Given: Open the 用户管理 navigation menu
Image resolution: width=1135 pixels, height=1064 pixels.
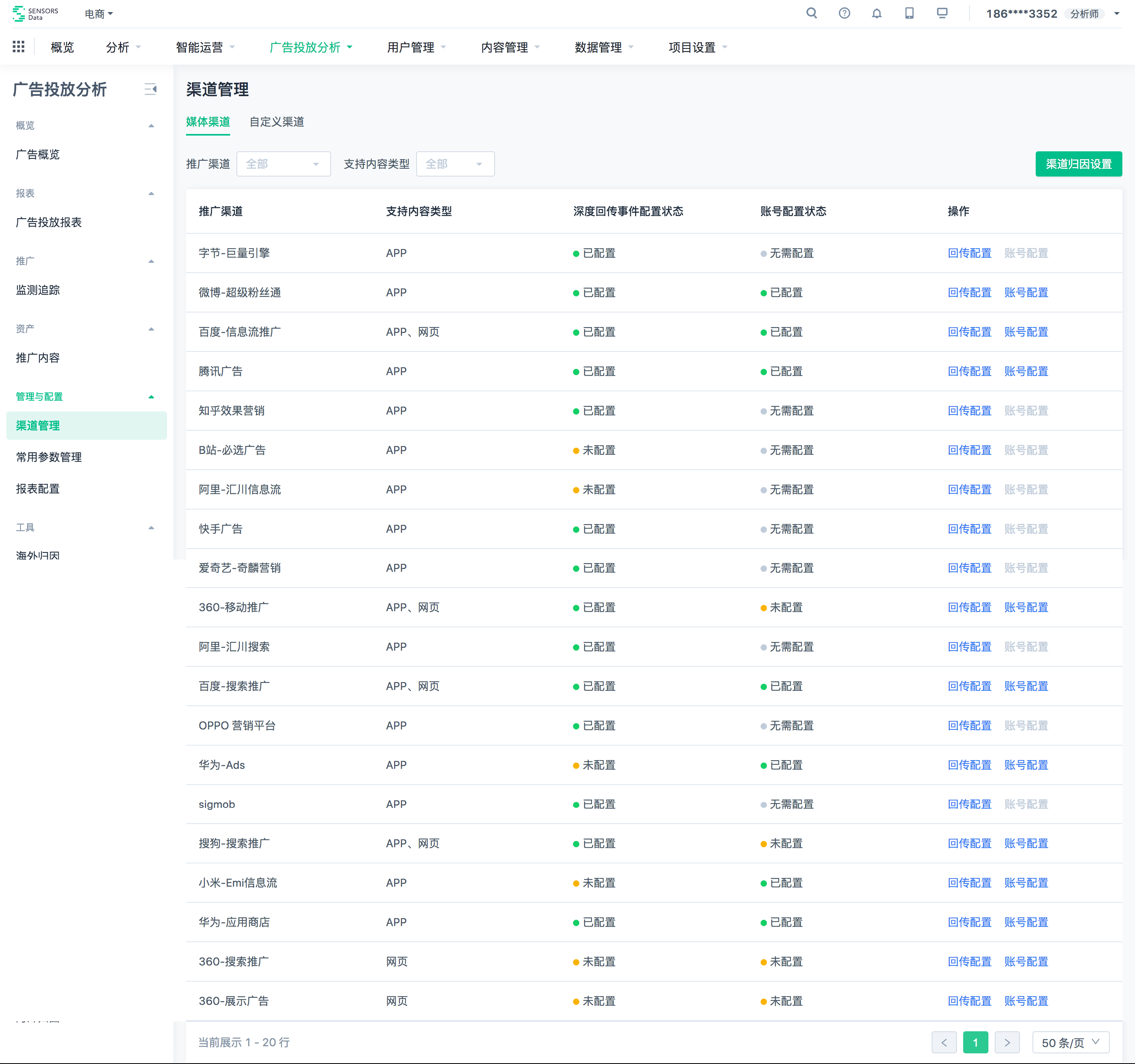Looking at the screenshot, I should [417, 47].
